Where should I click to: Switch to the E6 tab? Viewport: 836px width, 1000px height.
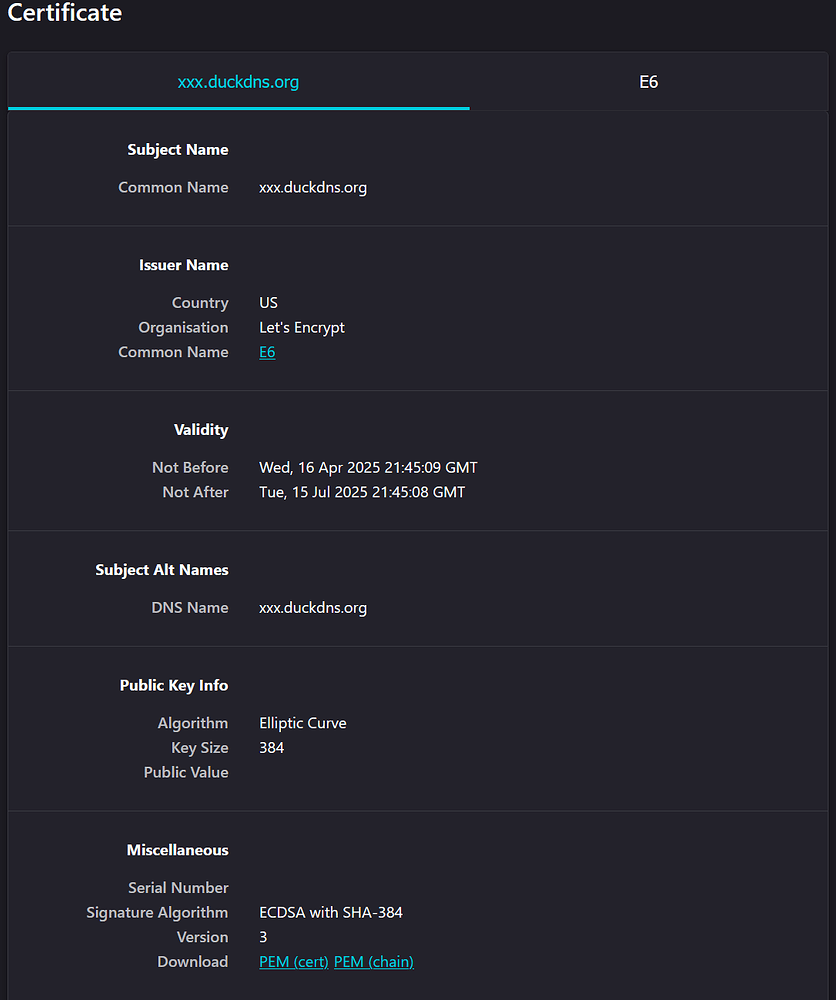tap(648, 82)
